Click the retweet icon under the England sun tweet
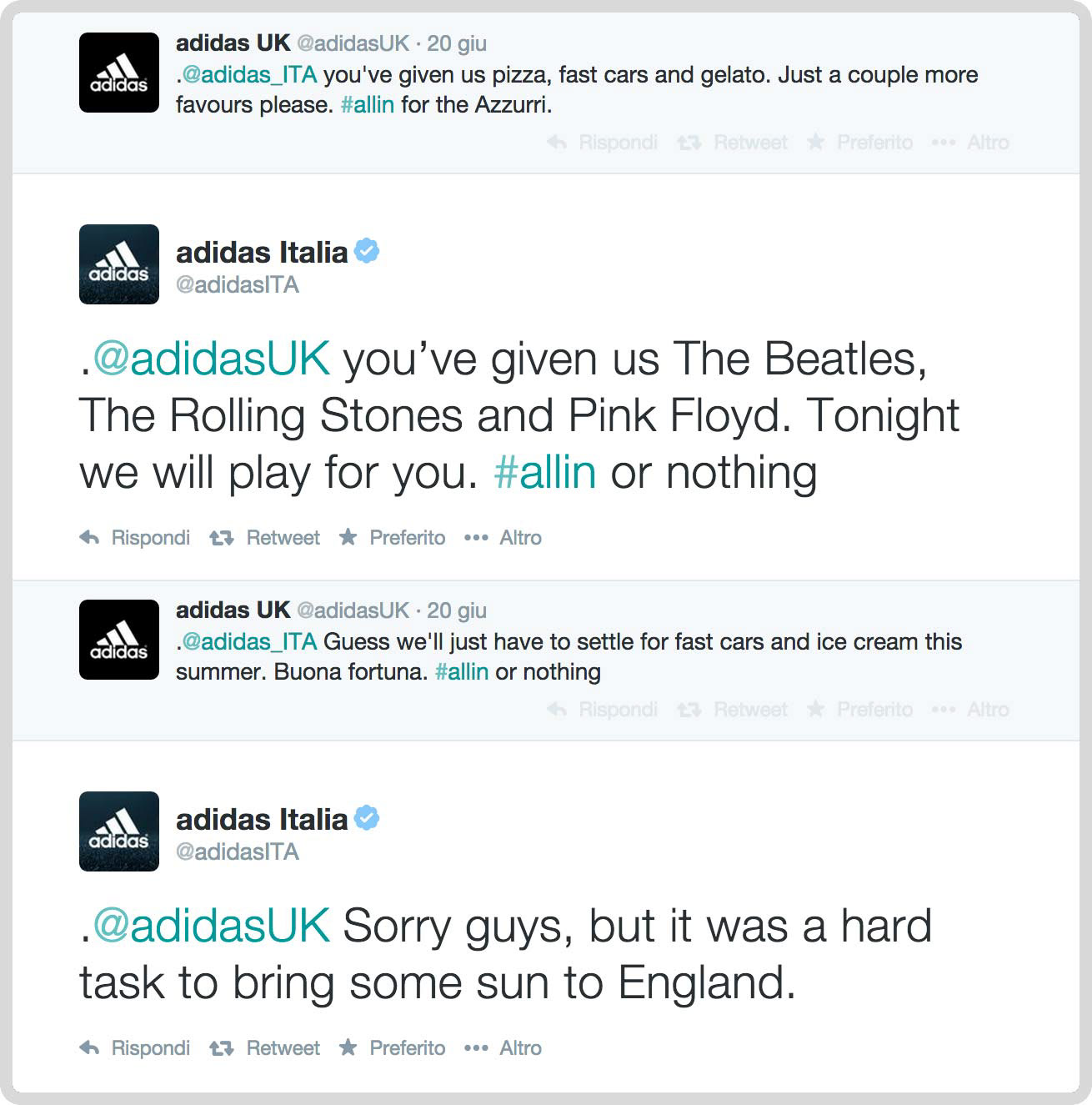Viewport: 1092px width, 1105px height. (221, 1048)
